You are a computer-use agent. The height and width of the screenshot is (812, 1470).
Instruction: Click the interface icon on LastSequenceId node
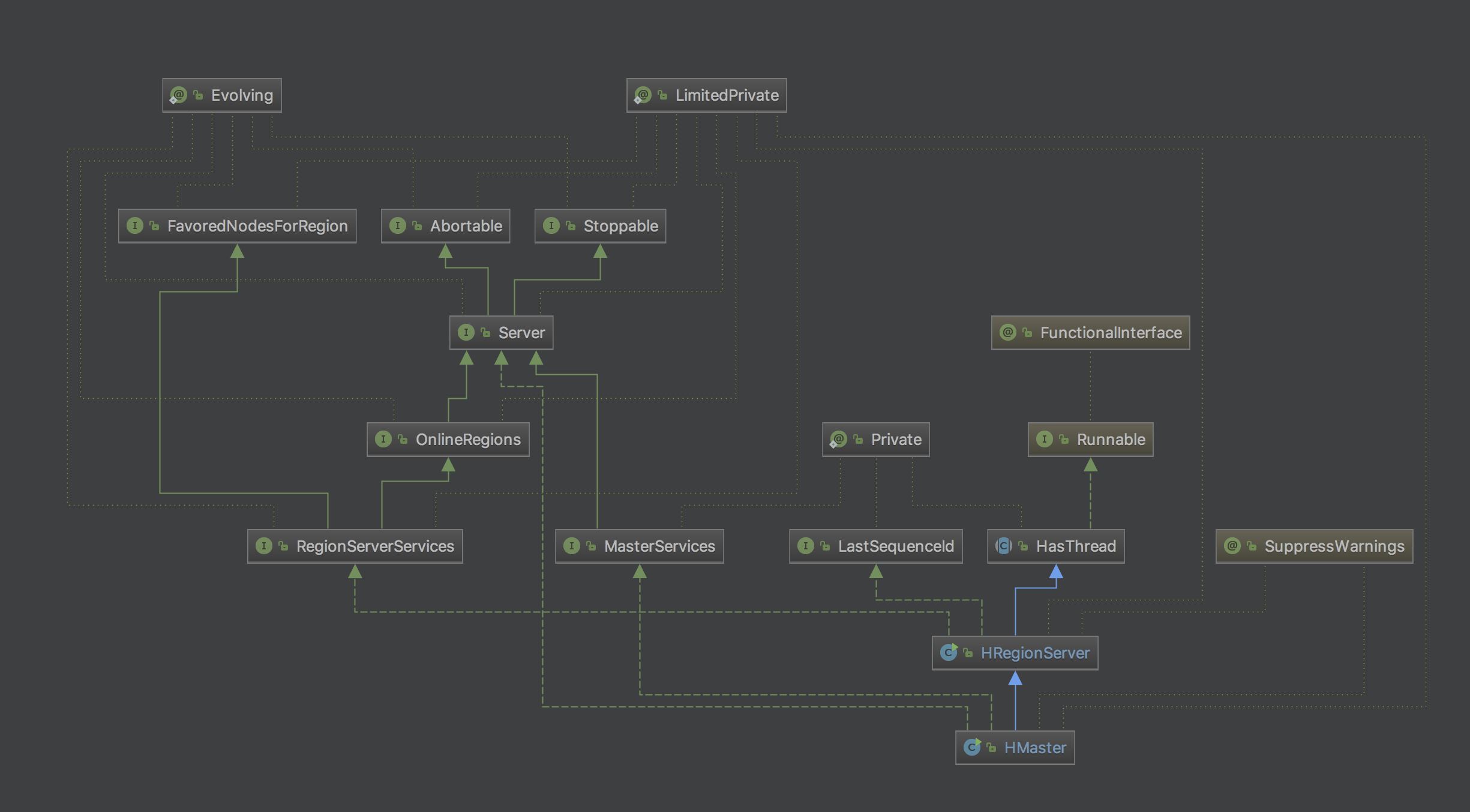(806, 546)
